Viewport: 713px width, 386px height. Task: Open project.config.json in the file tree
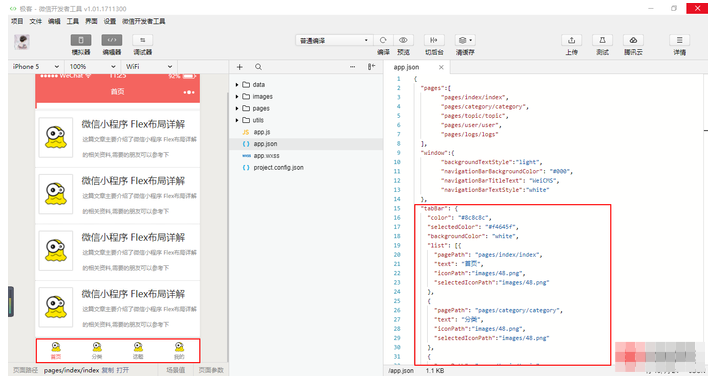click(278, 167)
